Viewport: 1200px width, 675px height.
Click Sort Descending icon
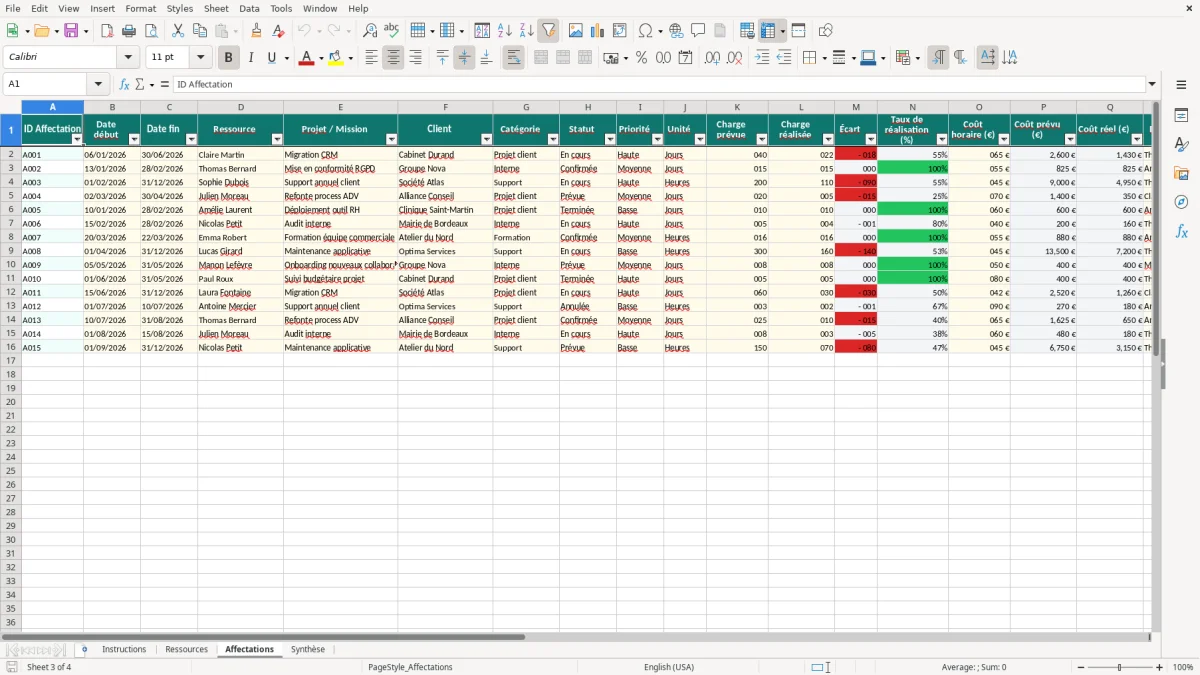[x=526, y=31]
